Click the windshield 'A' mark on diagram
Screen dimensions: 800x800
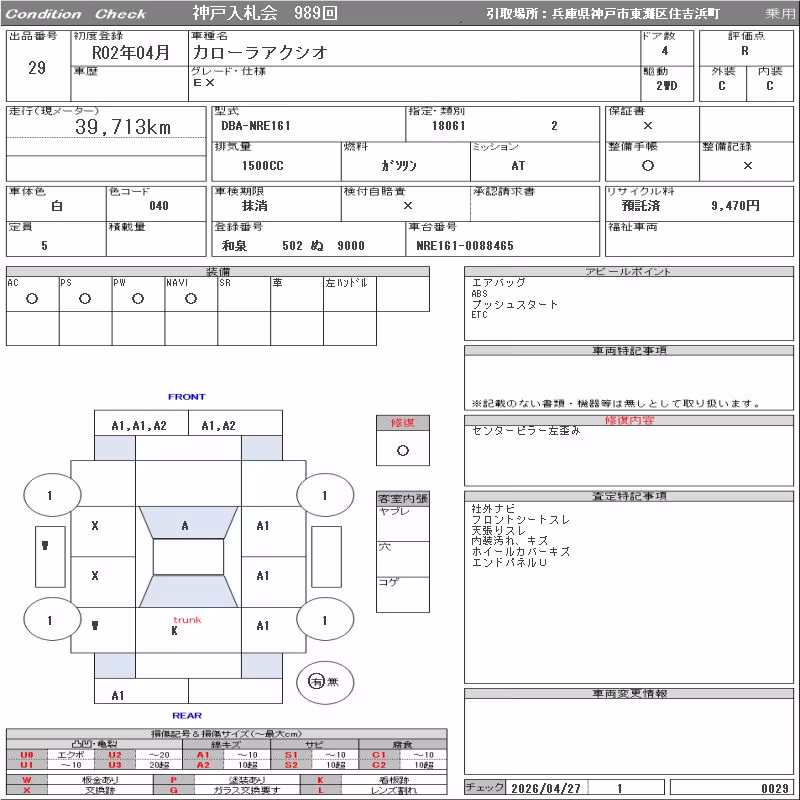[185, 526]
